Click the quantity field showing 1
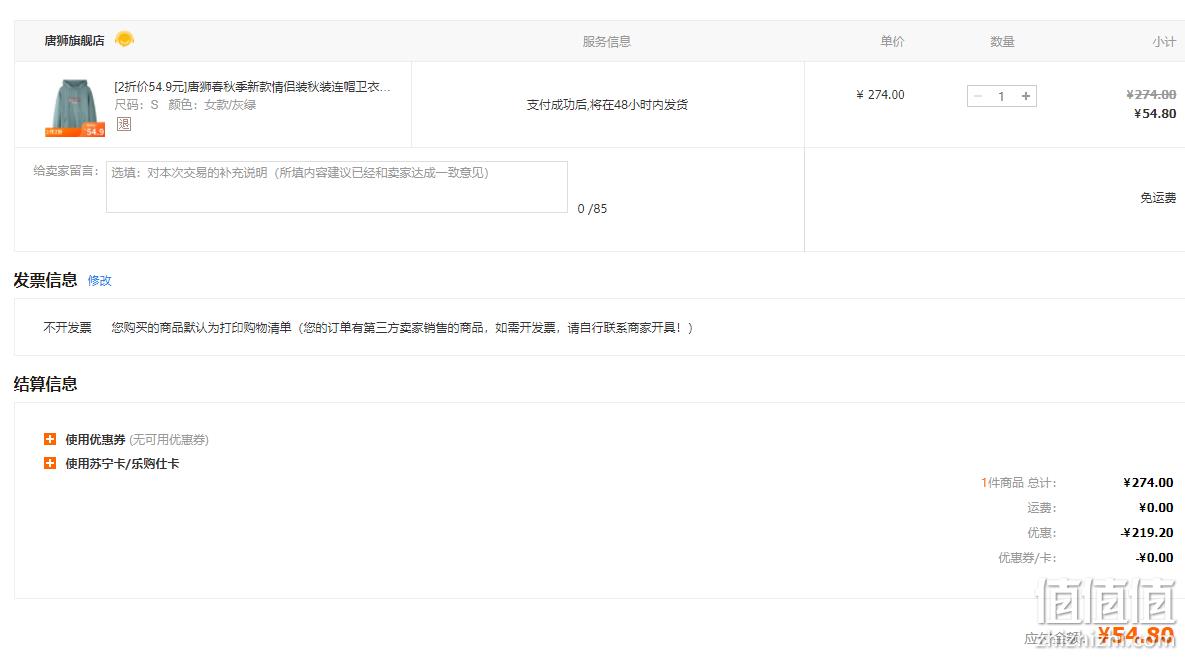 pos(1001,96)
